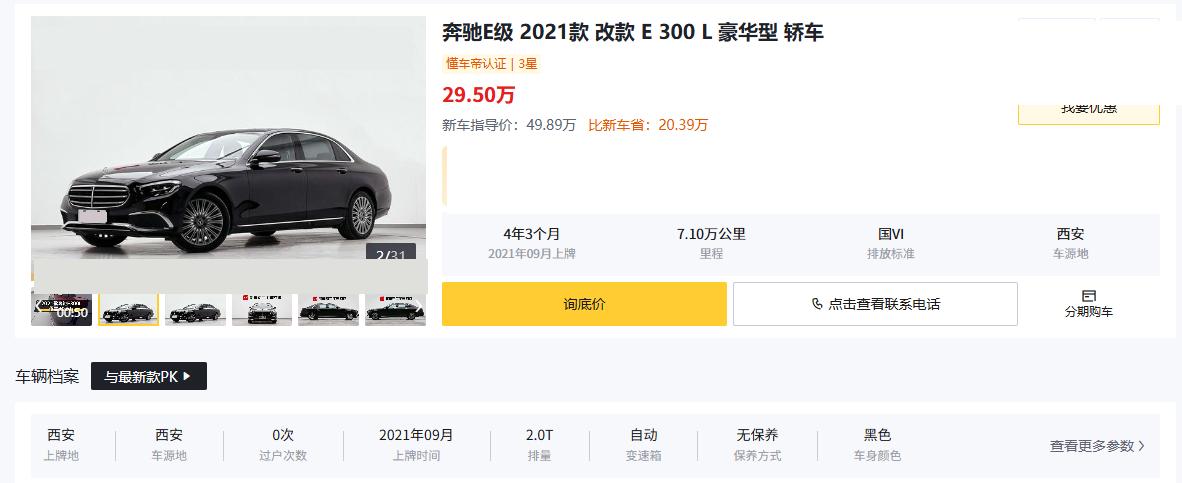Select the fifth side-view thumbnail
This screenshot has width=1182, height=483.
329,310
